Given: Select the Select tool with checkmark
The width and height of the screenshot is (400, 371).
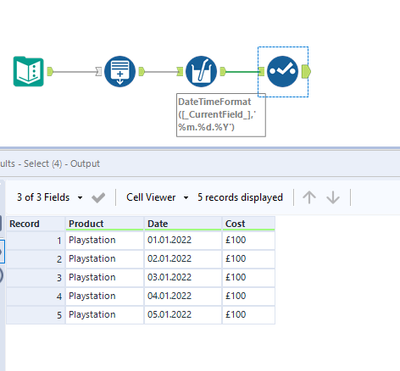Looking at the screenshot, I should pos(282,71).
